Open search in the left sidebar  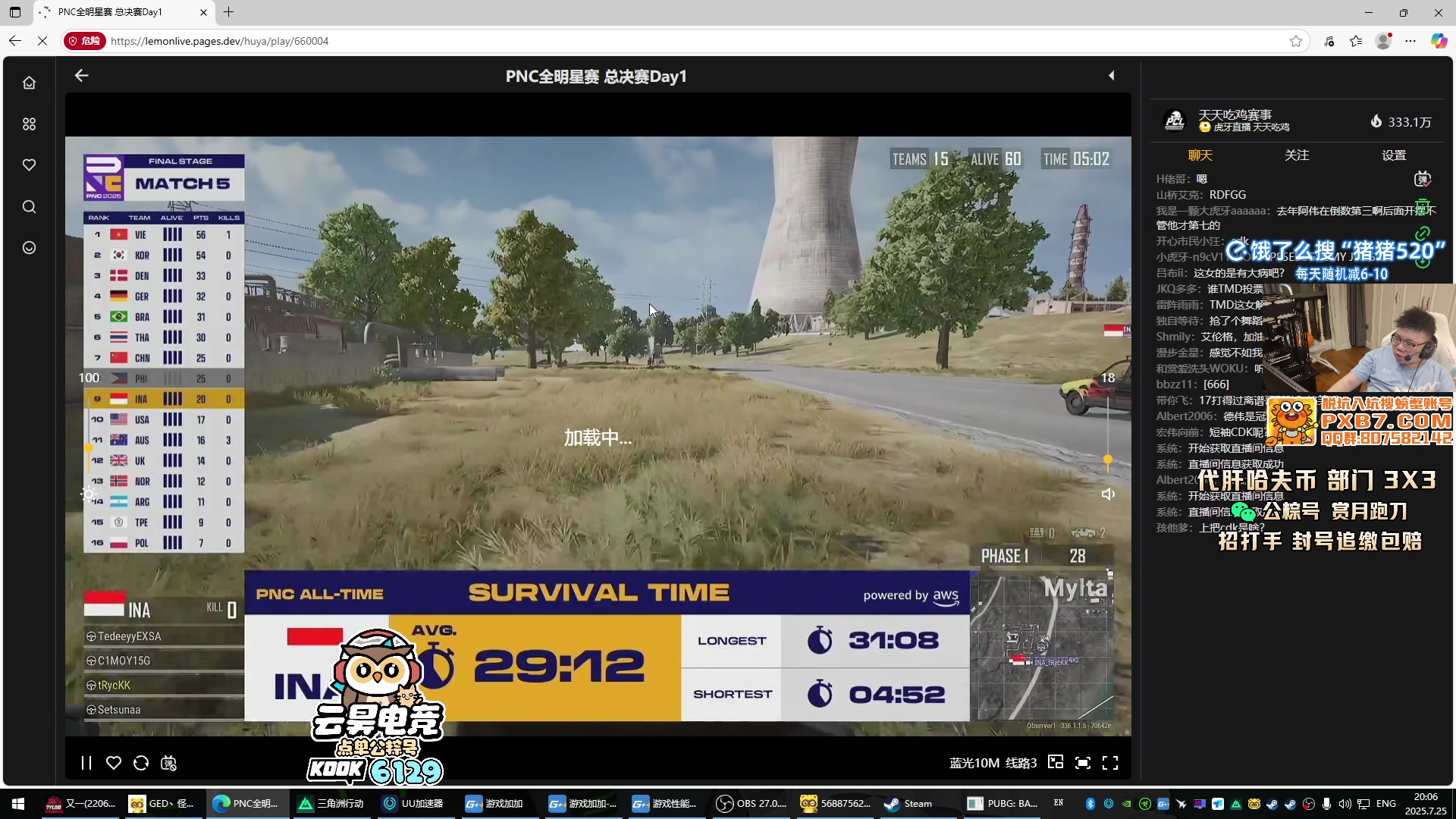[29, 206]
